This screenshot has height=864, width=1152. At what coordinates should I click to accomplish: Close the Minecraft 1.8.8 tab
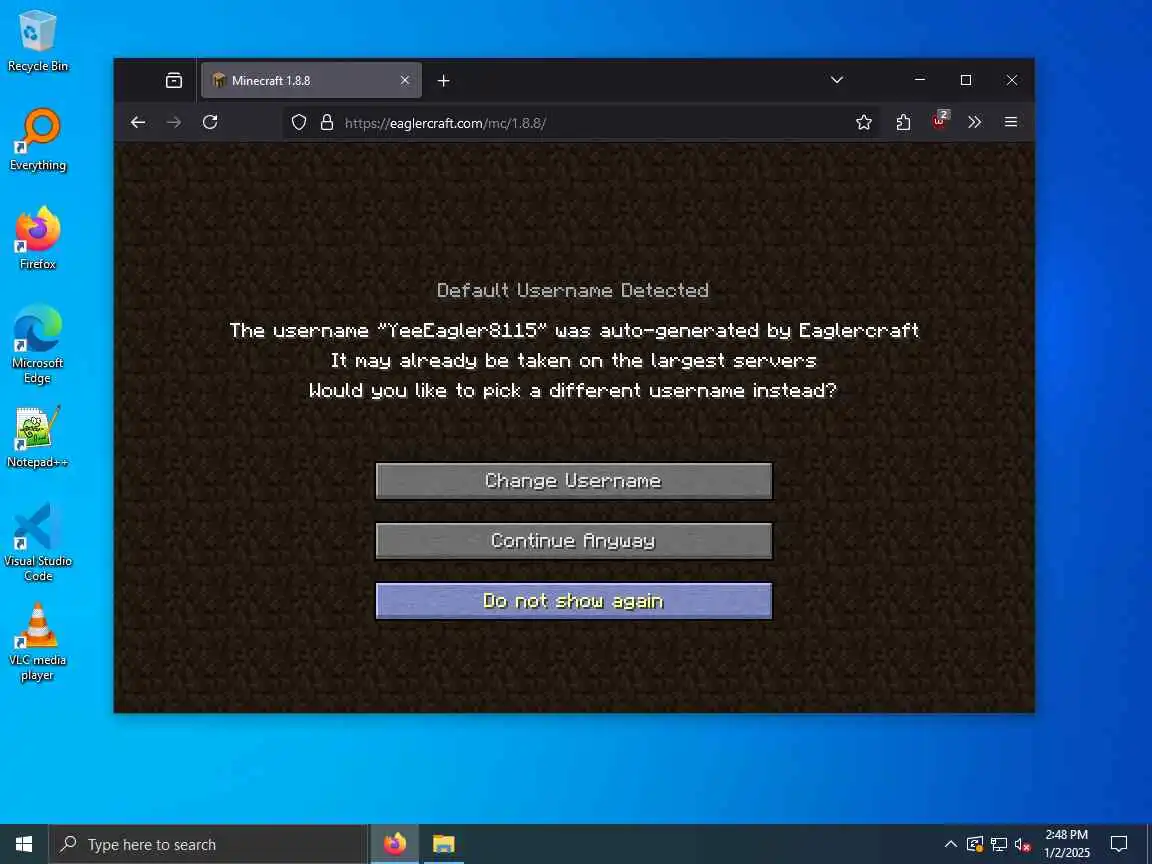(x=405, y=81)
